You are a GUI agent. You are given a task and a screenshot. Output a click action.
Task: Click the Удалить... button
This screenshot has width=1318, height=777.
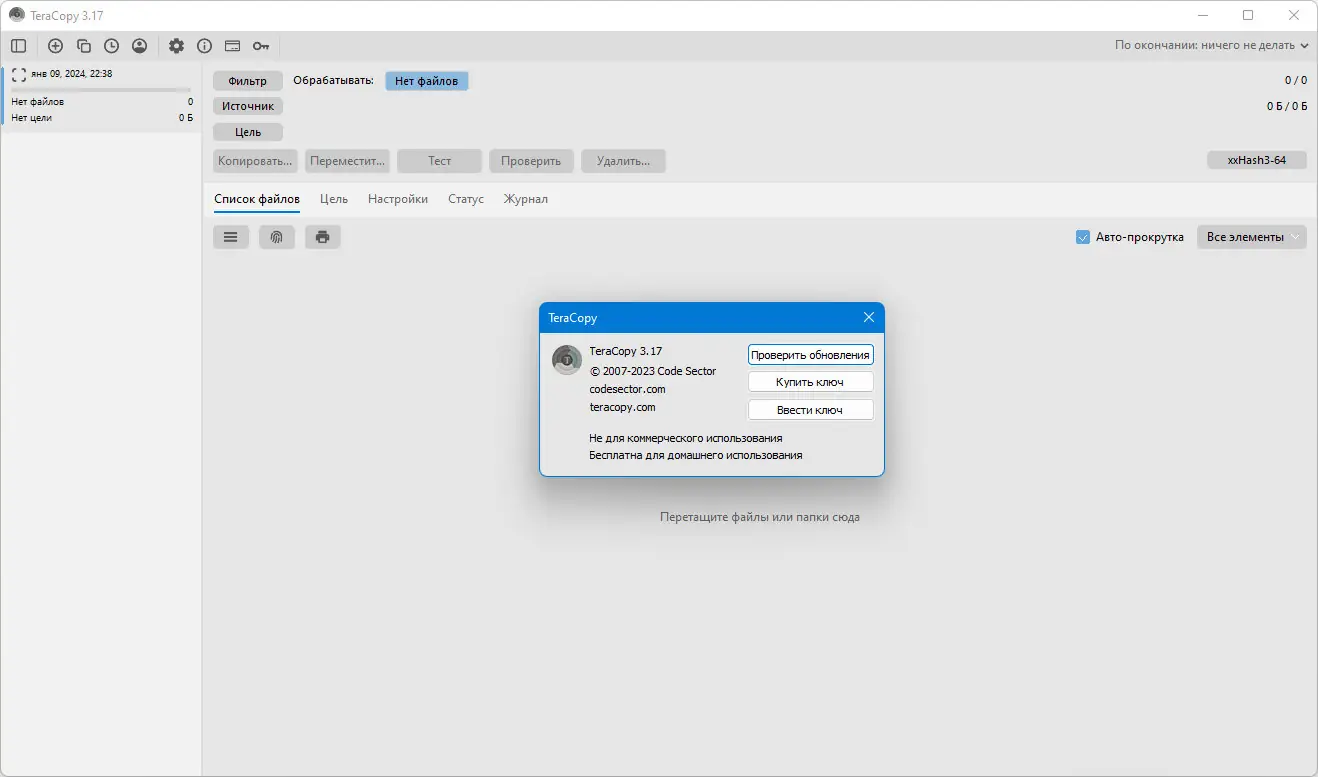(624, 161)
